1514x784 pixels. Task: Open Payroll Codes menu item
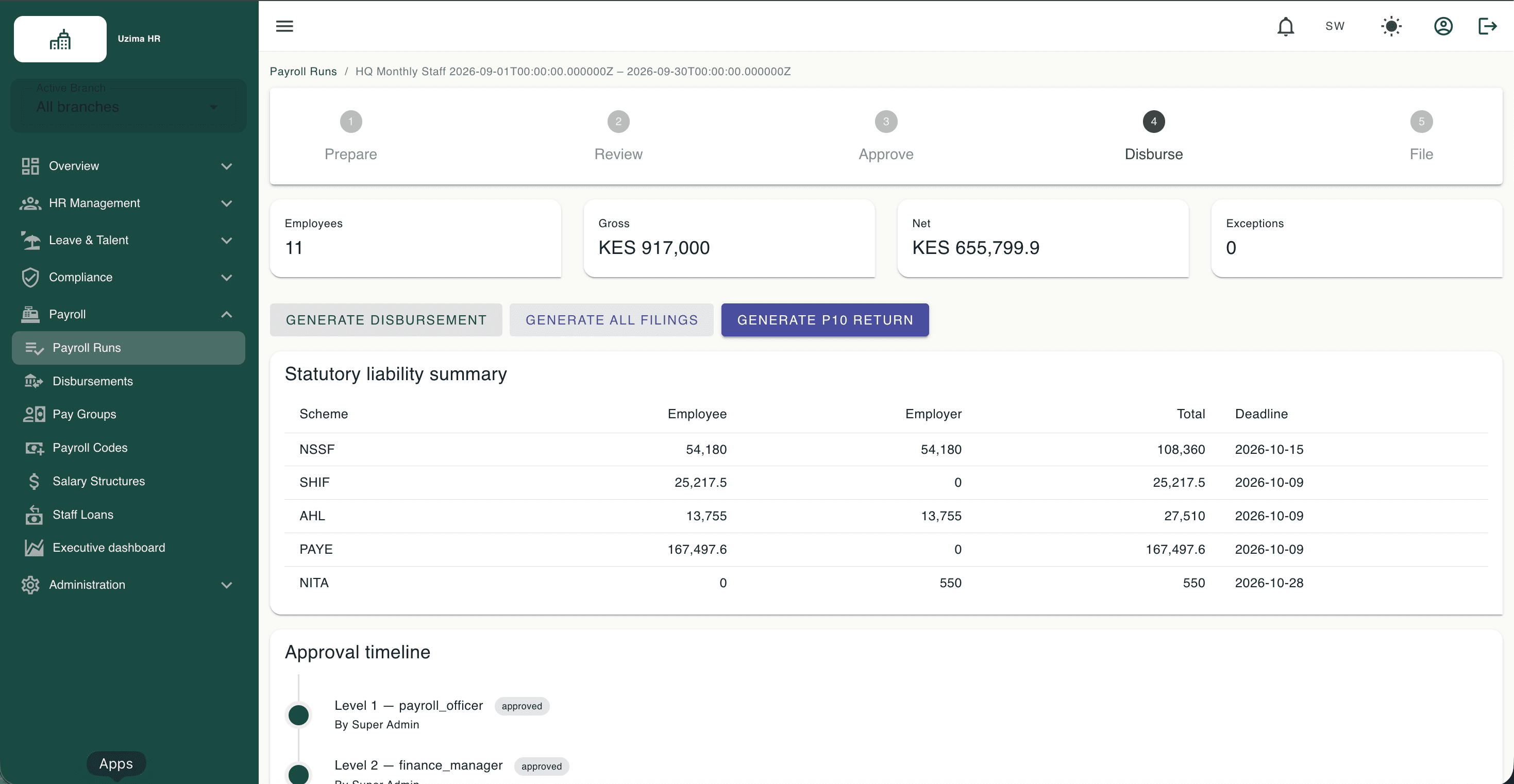[x=128, y=448]
